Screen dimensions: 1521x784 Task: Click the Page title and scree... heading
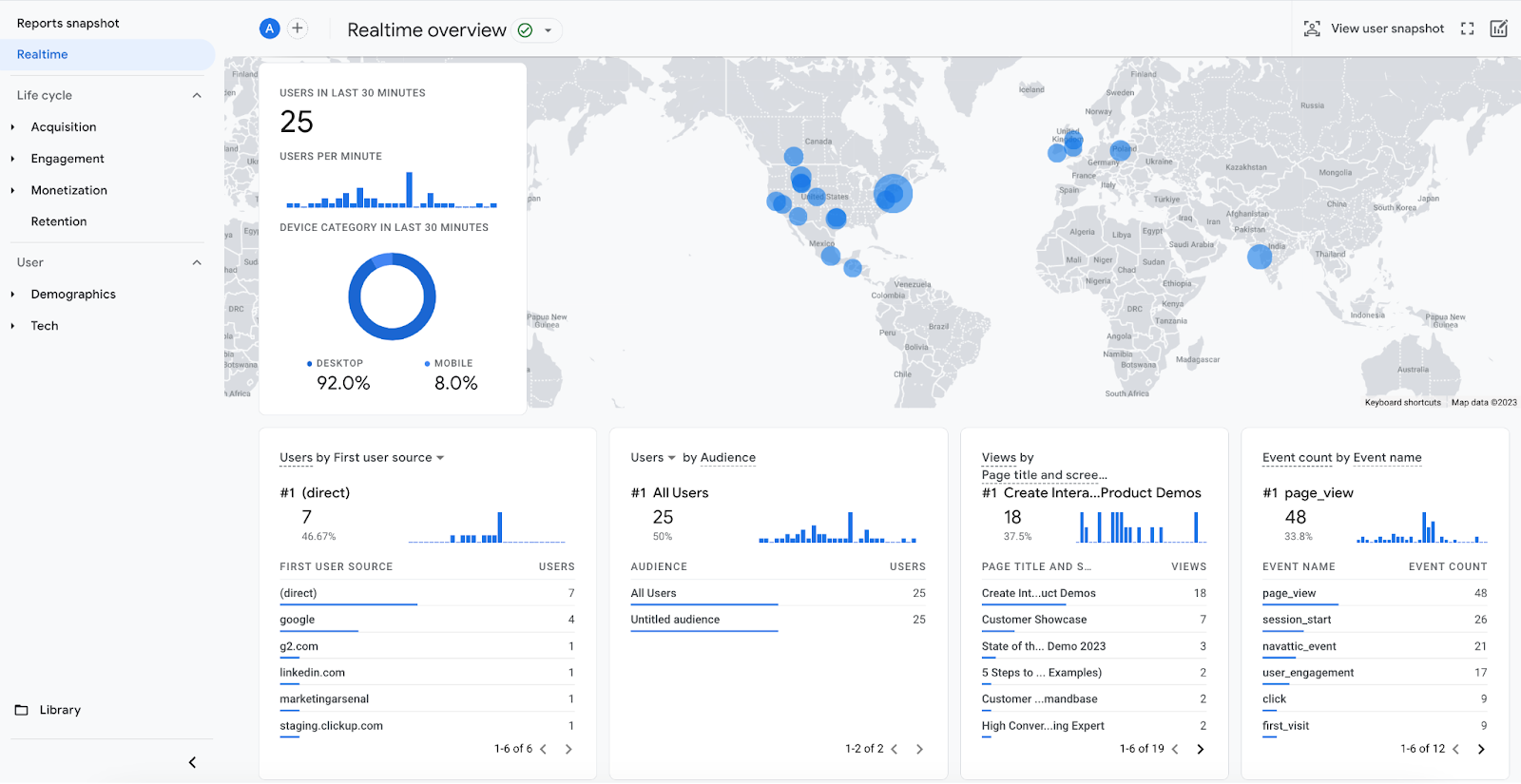(x=1045, y=474)
